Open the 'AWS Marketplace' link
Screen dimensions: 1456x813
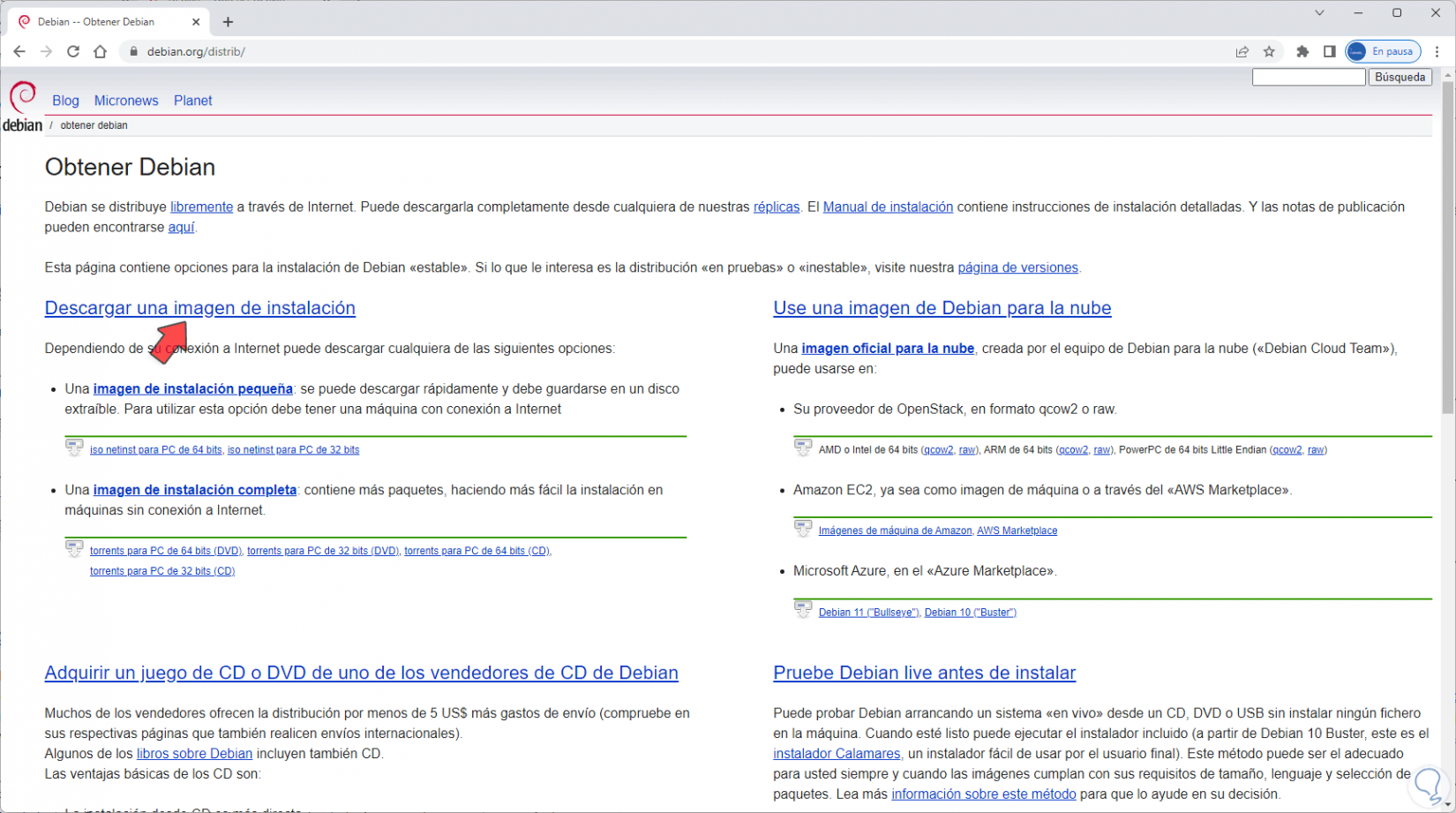coord(1017,531)
